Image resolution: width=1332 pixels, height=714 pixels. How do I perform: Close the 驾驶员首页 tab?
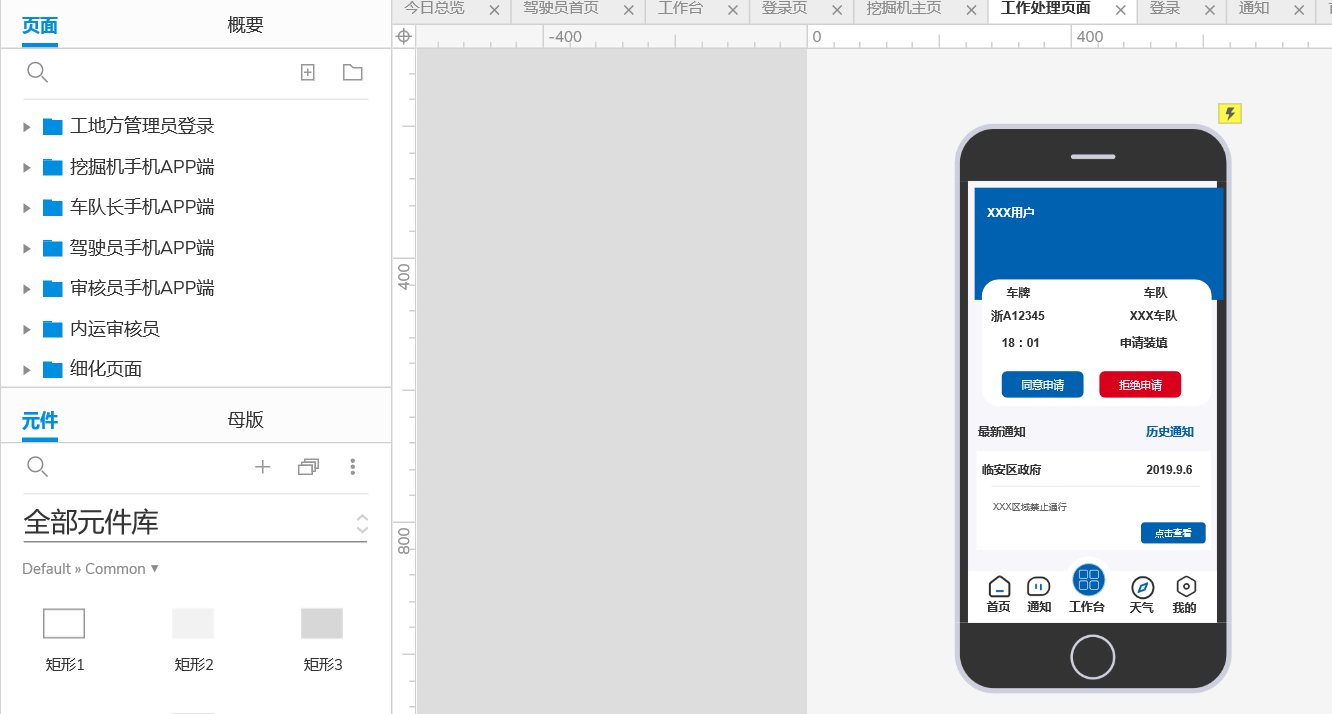tap(628, 10)
